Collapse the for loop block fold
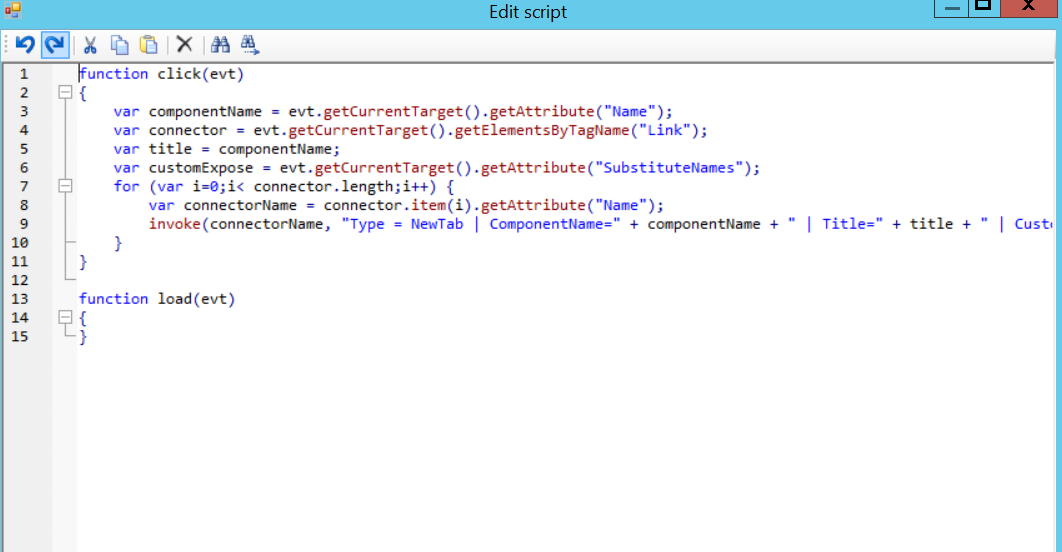This screenshot has height=552, width=1062. tap(65, 186)
